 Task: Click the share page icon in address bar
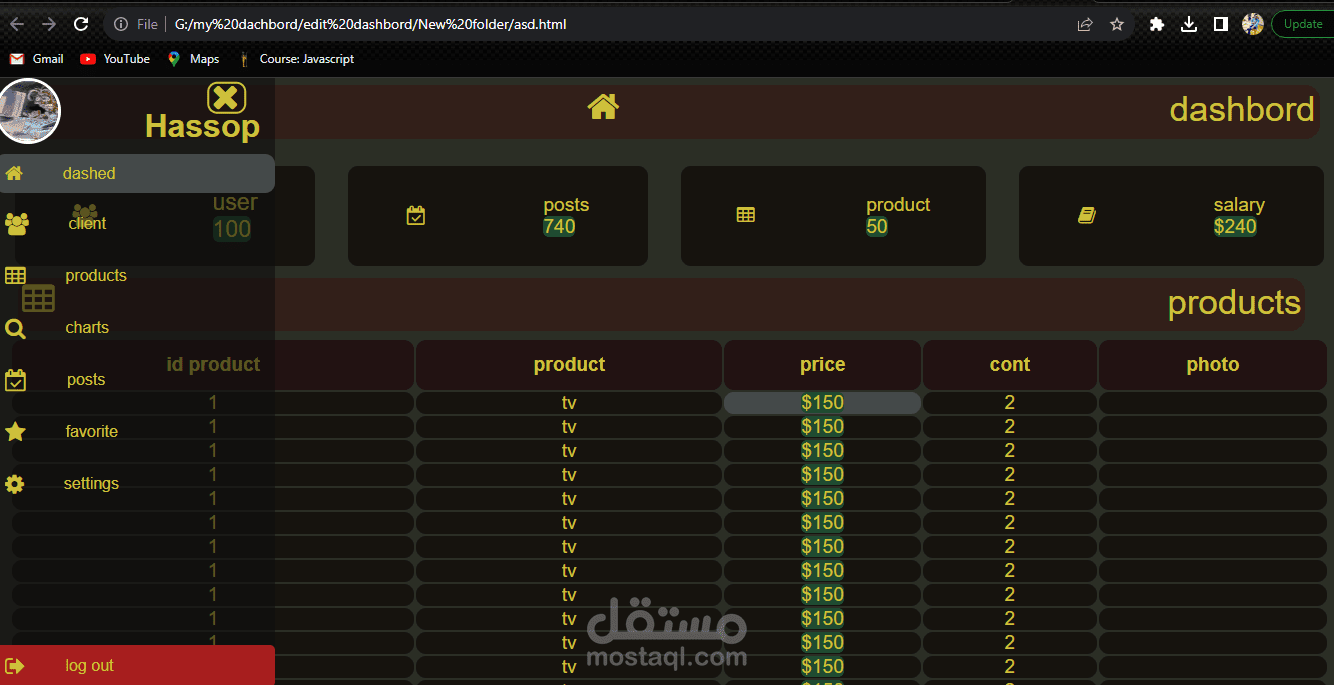1085,24
